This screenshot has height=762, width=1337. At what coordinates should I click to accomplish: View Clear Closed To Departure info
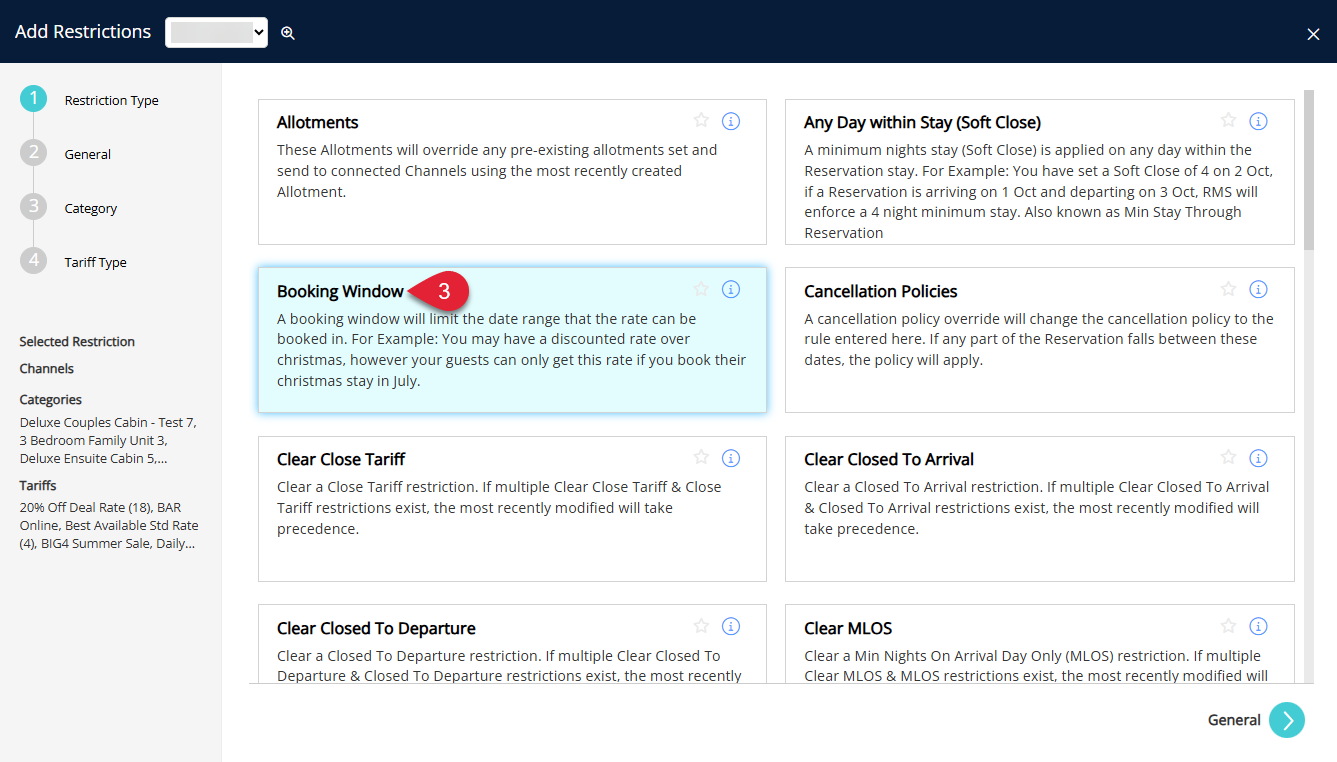tap(731, 627)
